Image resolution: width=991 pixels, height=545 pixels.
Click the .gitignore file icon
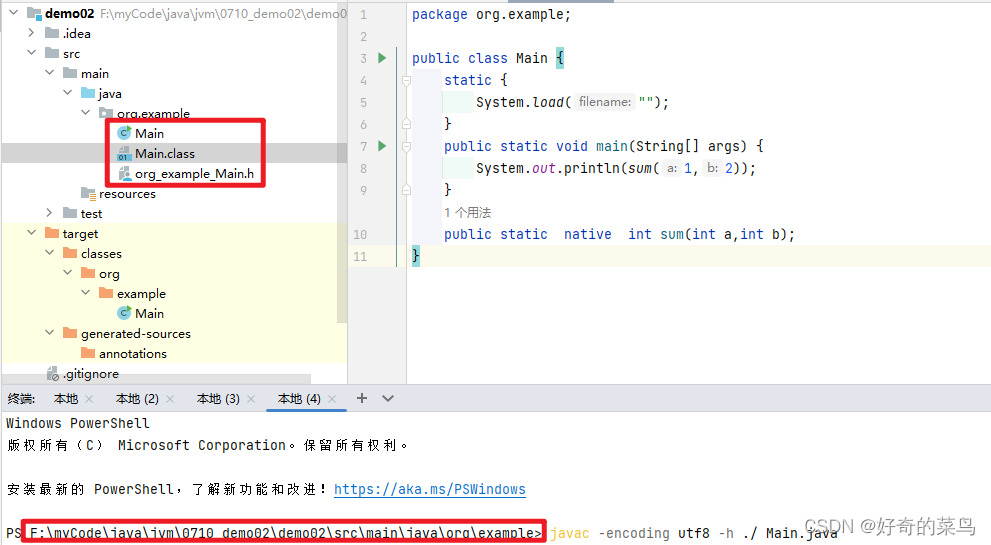52,374
